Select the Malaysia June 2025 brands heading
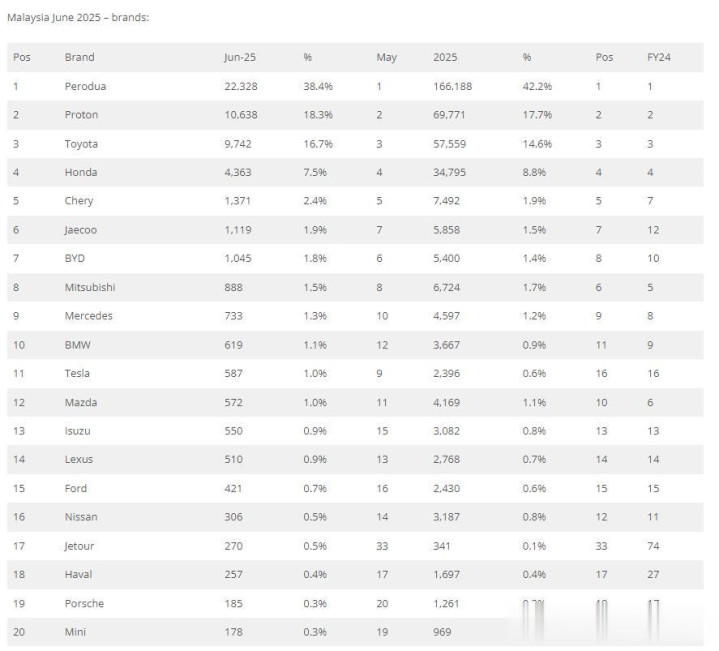This screenshot has height=651, width=719. 78,17
